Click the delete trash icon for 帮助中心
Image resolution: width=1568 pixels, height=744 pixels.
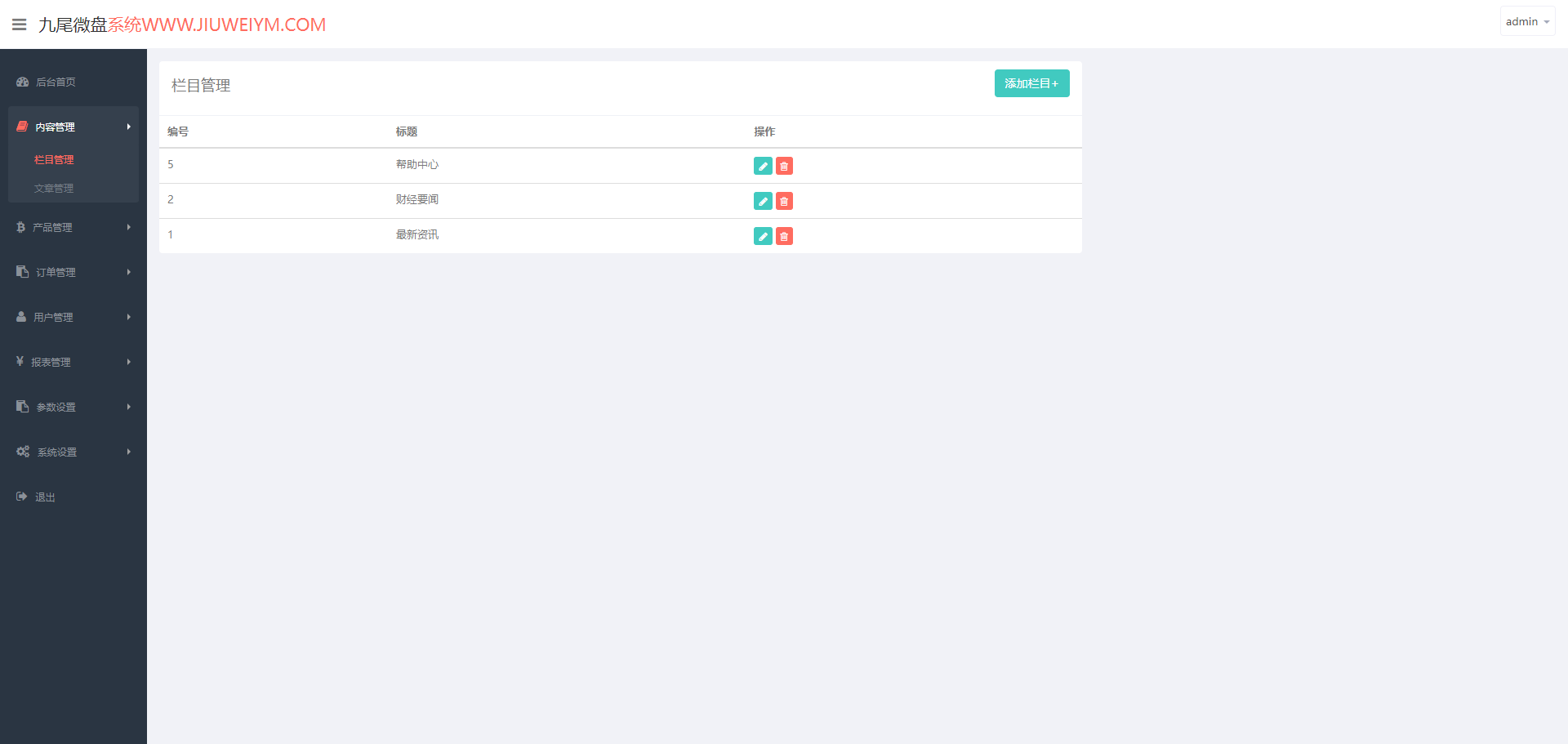[784, 166]
